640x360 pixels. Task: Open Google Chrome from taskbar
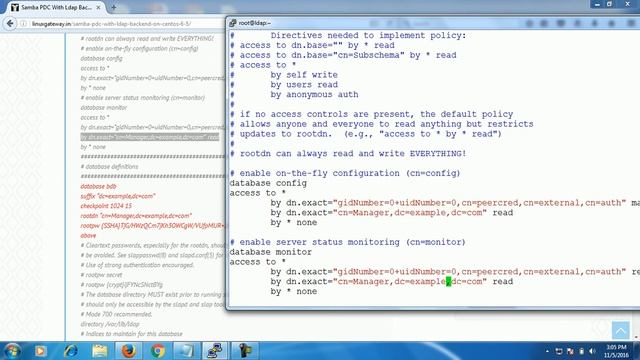pos(158,351)
